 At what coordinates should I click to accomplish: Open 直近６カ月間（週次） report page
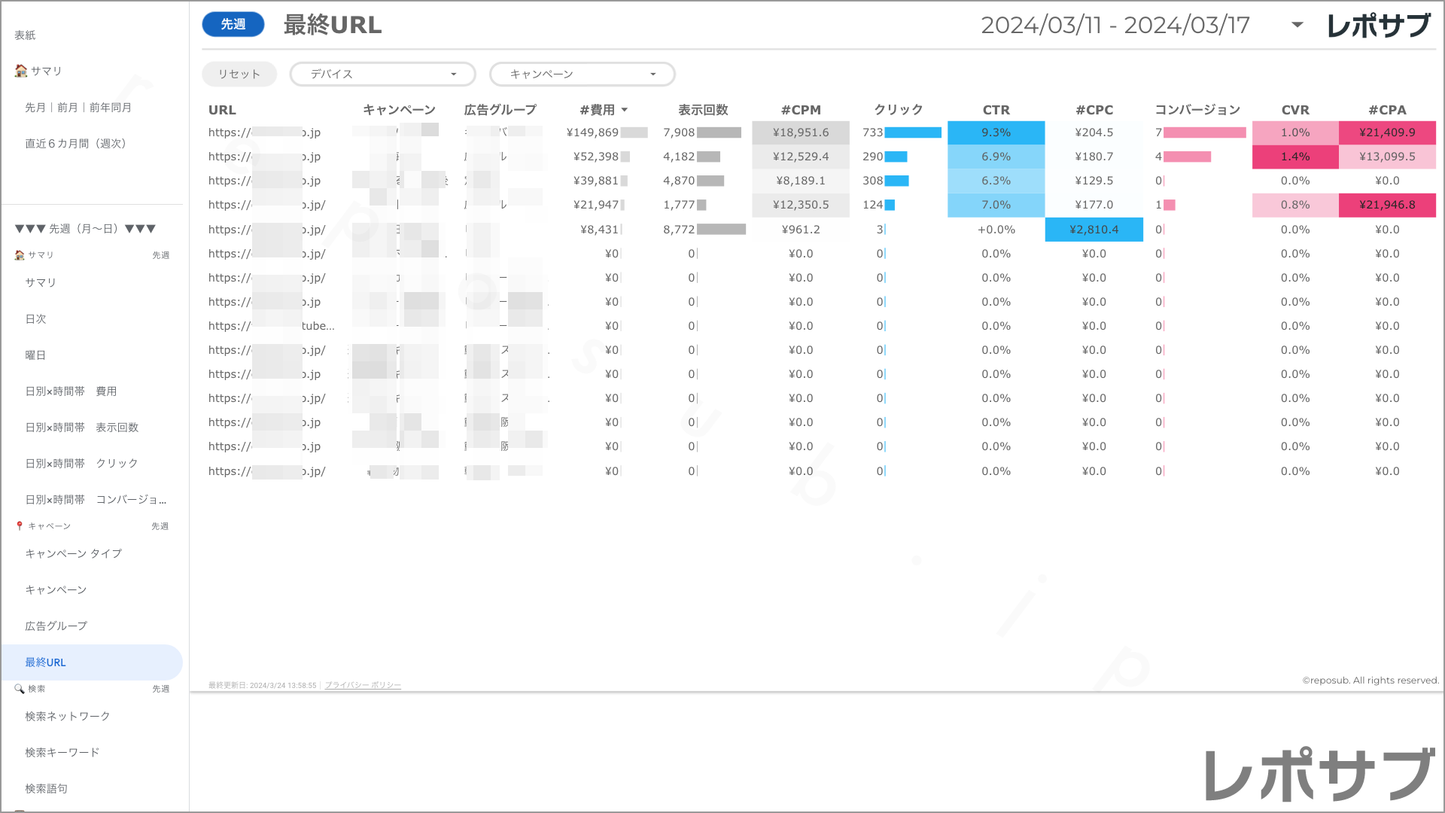pyautogui.click(x=76, y=144)
